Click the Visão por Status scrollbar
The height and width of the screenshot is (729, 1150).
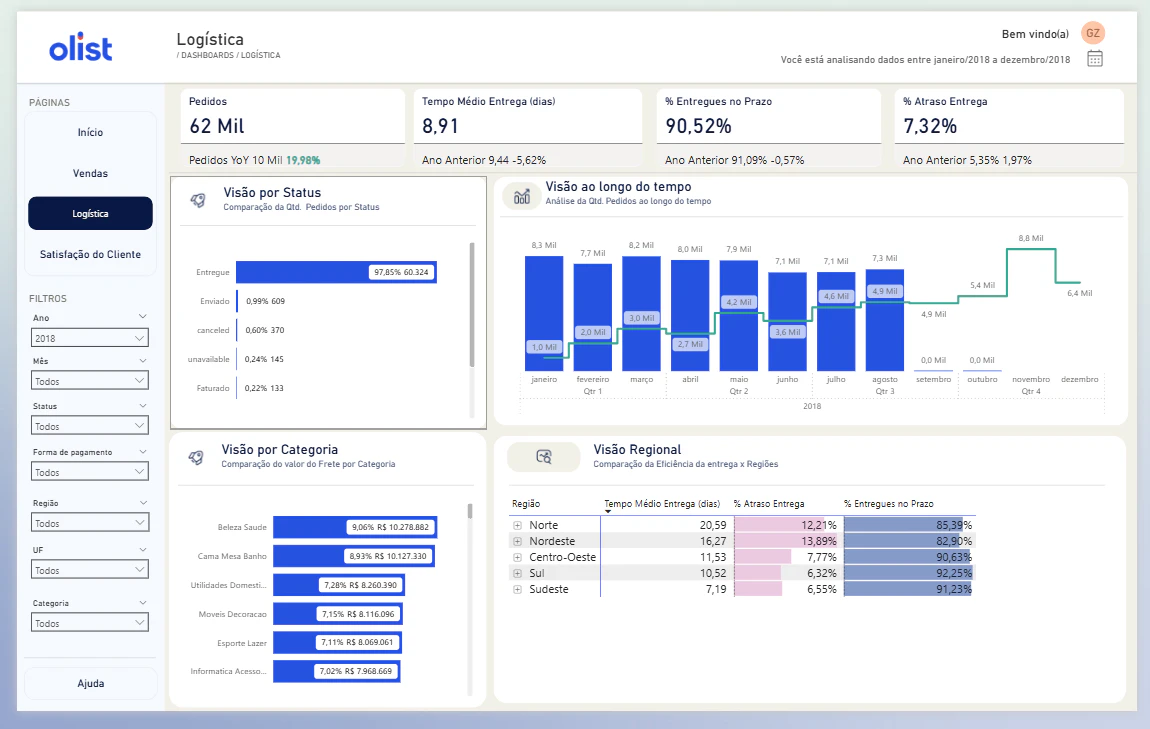472,304
